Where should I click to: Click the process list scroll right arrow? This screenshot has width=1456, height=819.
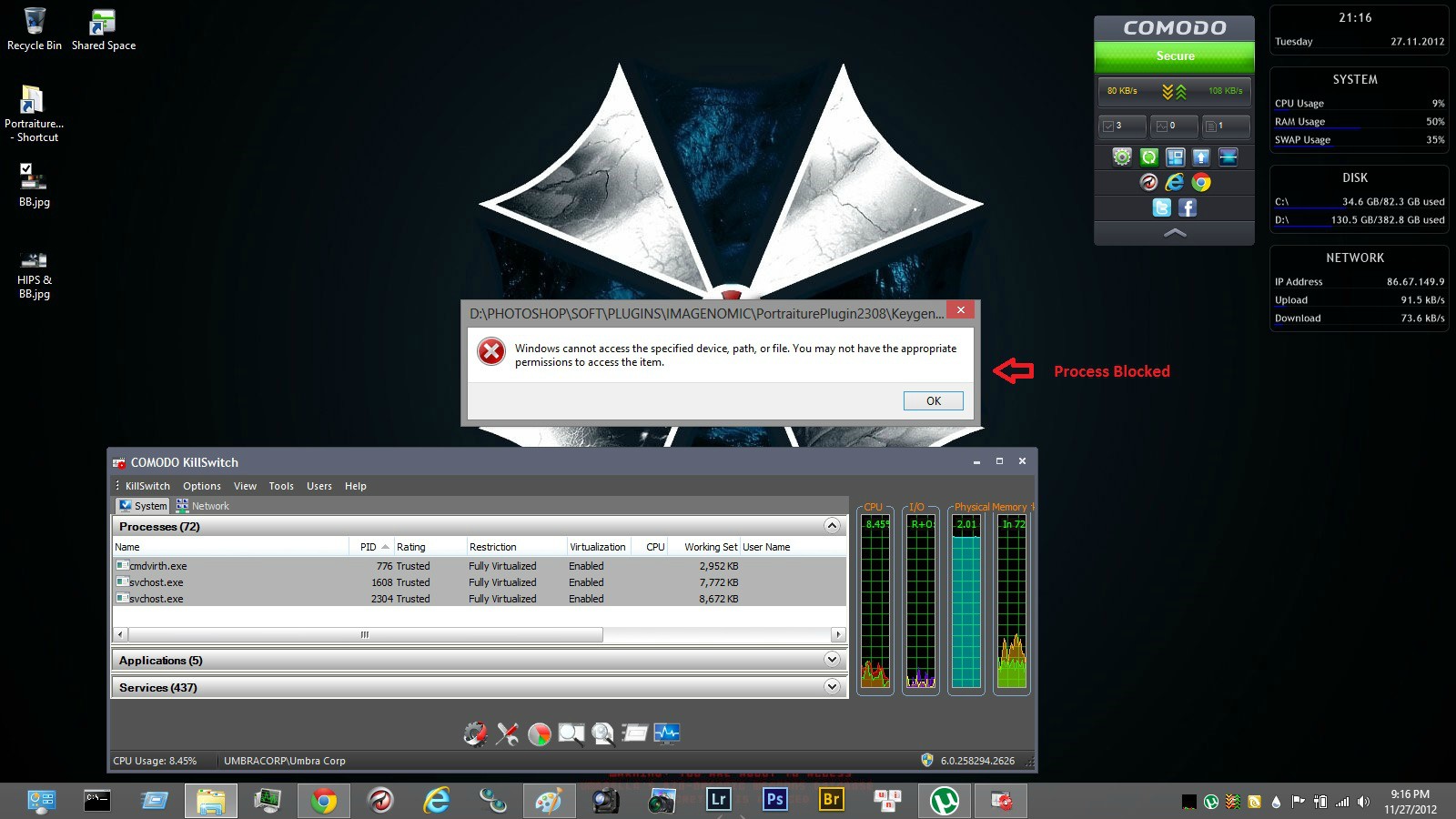pyautogui.click(x=838, y=634)
